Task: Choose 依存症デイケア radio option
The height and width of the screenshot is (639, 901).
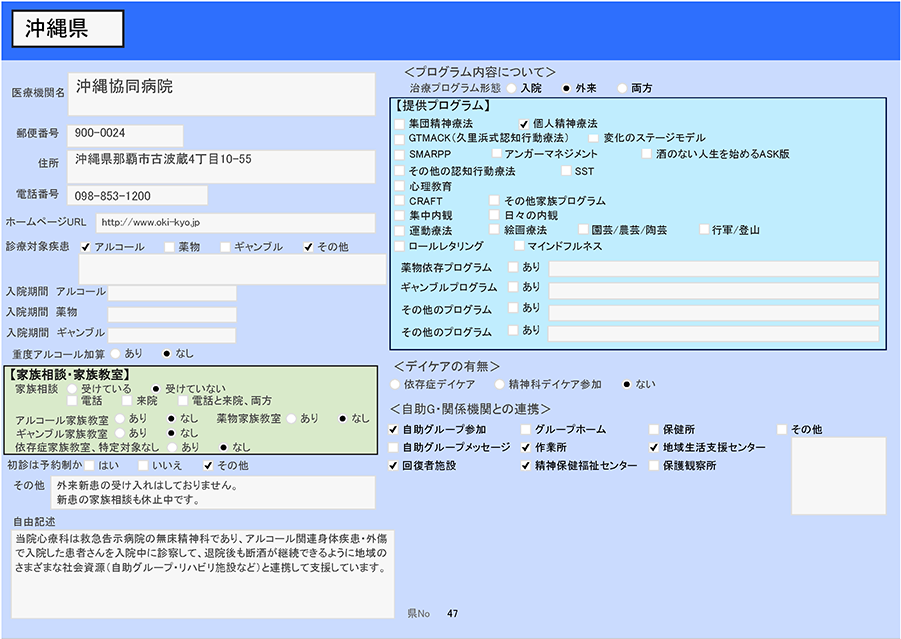Action: pyautogui.click(x=395, y=384)
